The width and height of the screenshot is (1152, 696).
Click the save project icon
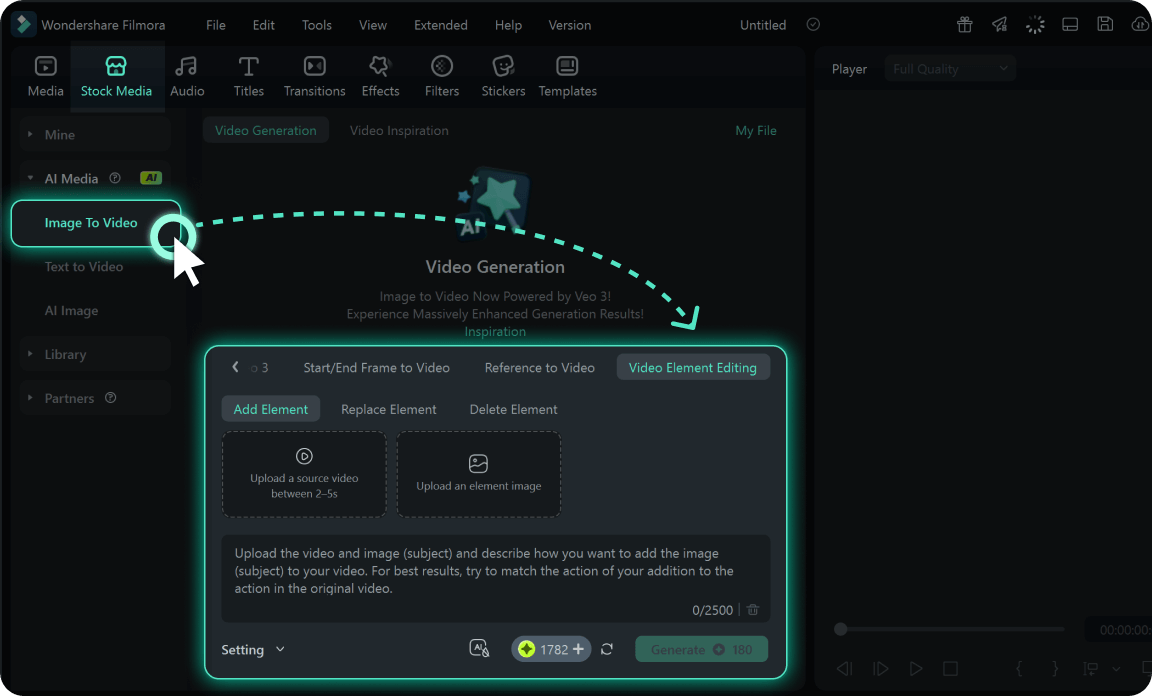1105,24
